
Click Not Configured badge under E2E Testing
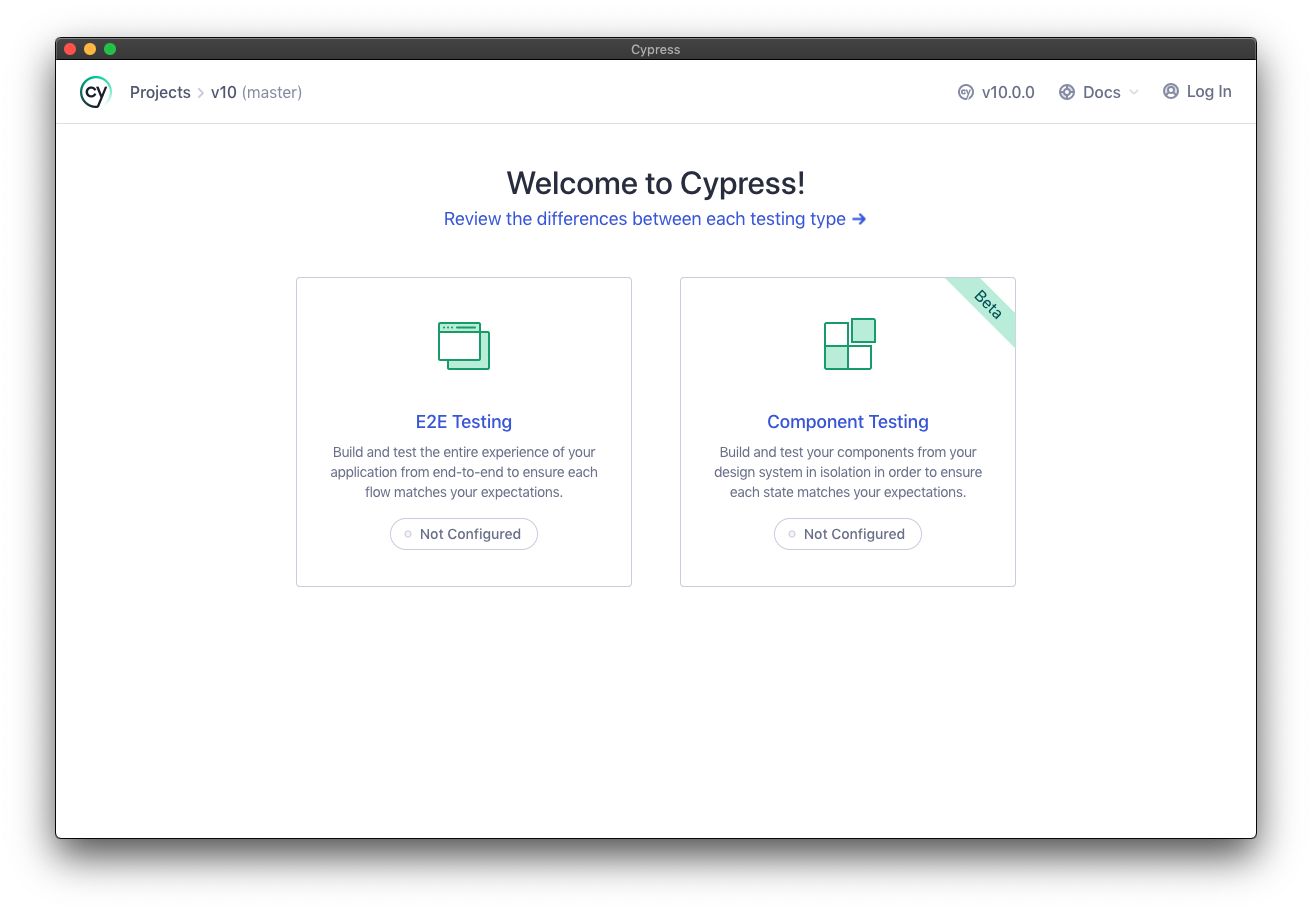(x=464, y=534)
